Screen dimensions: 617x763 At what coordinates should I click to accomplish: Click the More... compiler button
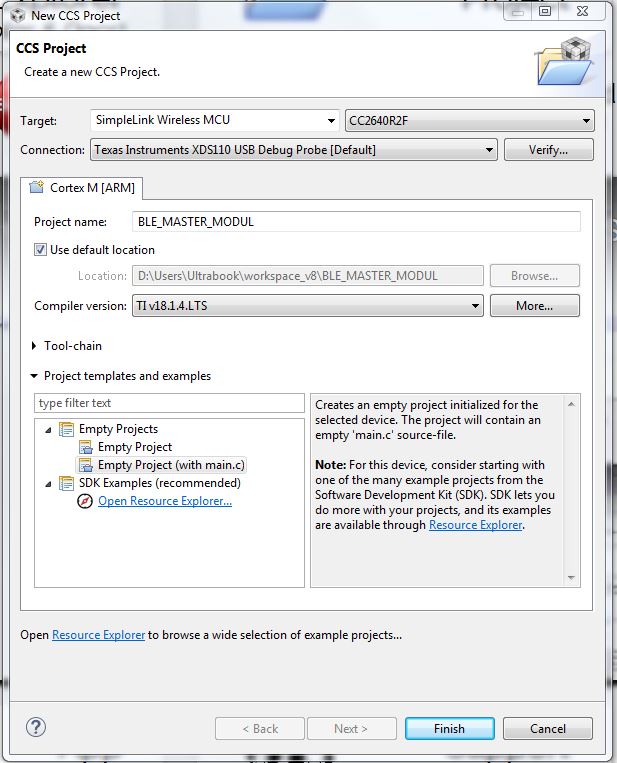(x=534, y=306)
